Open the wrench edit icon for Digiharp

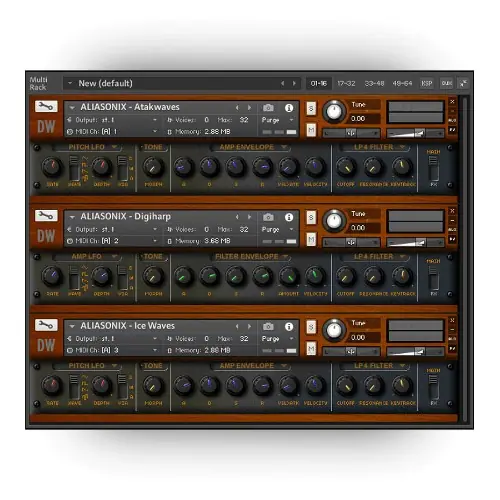(46, 216)
